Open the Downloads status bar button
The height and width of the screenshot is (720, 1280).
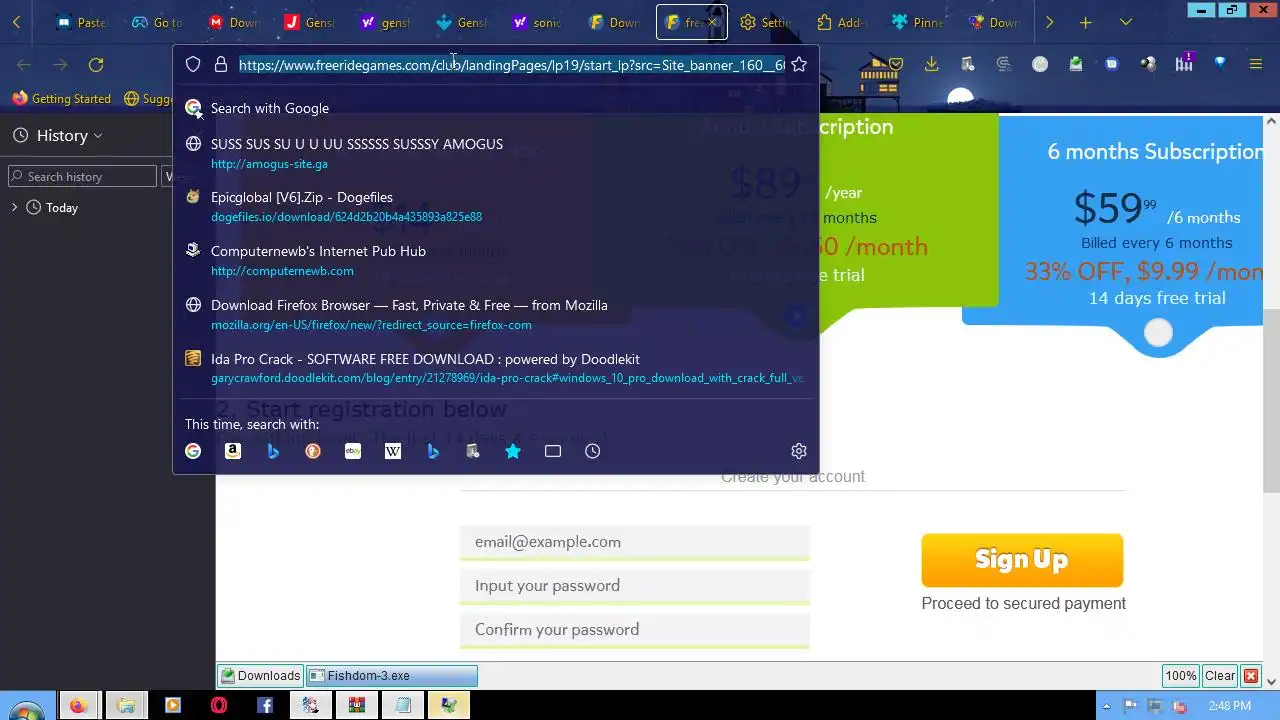(261, 676)
